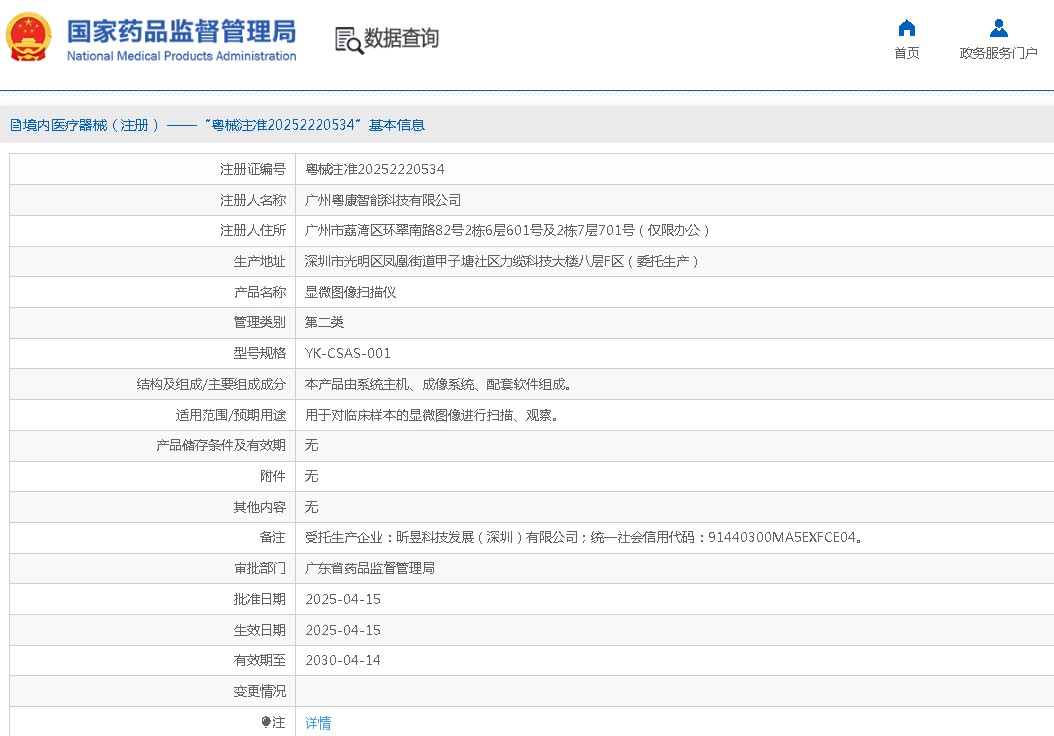Click the expiry date 2030-04-14
This screenshot has width=1054, height=736.
coord(343,660)
